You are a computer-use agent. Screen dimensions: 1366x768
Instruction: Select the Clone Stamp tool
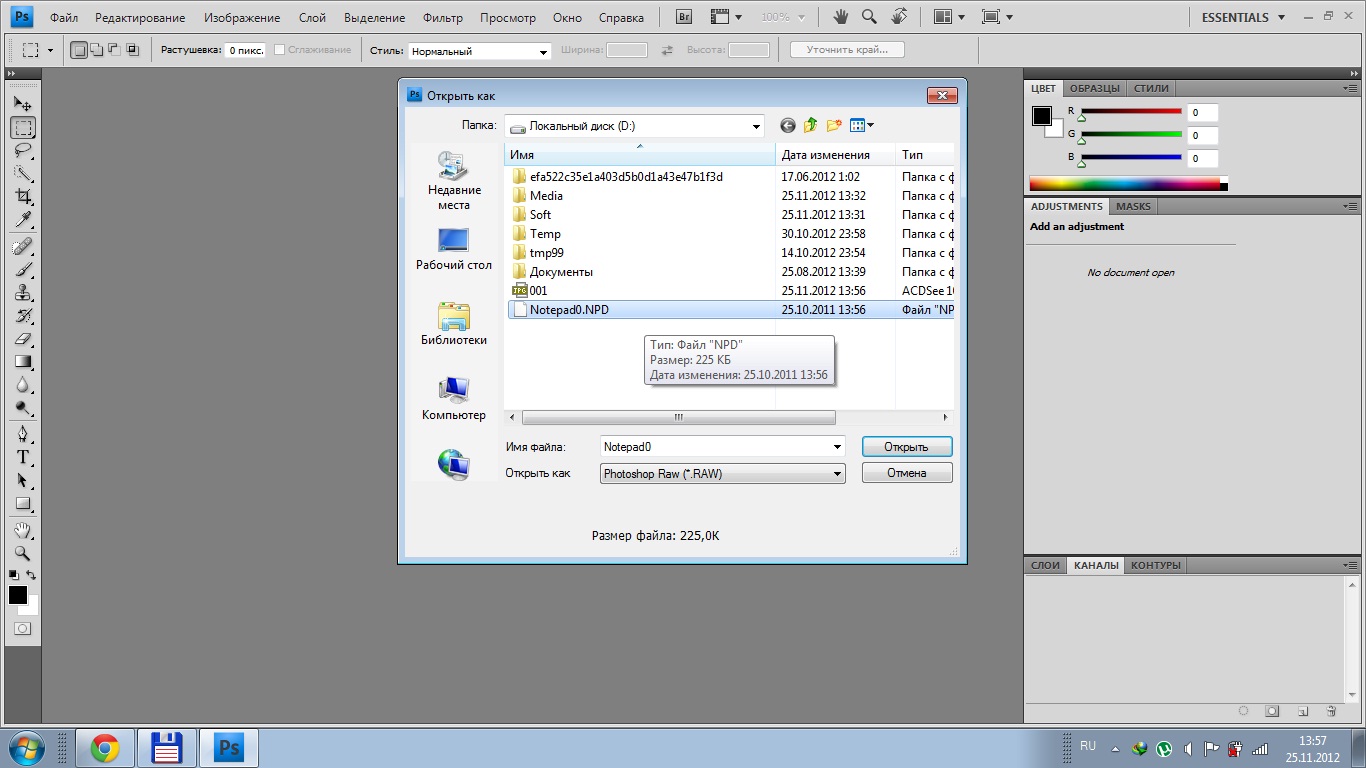(23, 293)
